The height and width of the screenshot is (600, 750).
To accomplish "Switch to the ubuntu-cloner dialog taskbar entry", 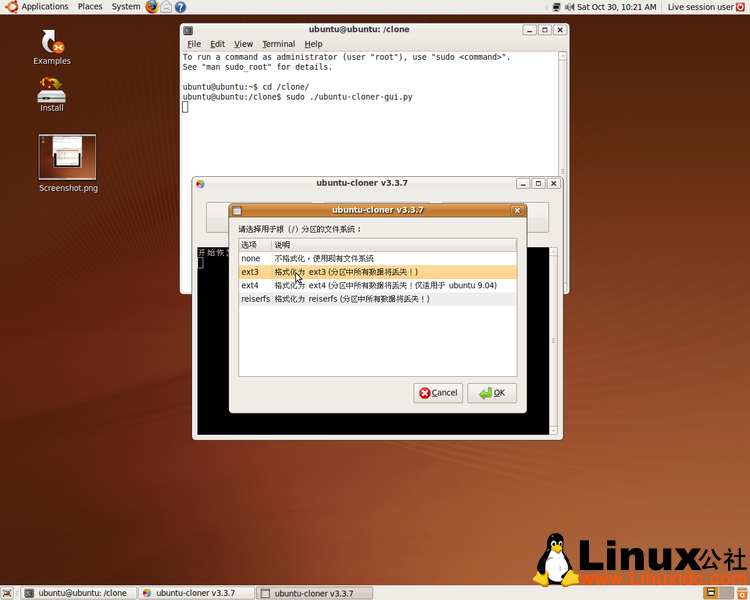I will tap(314, 593).
